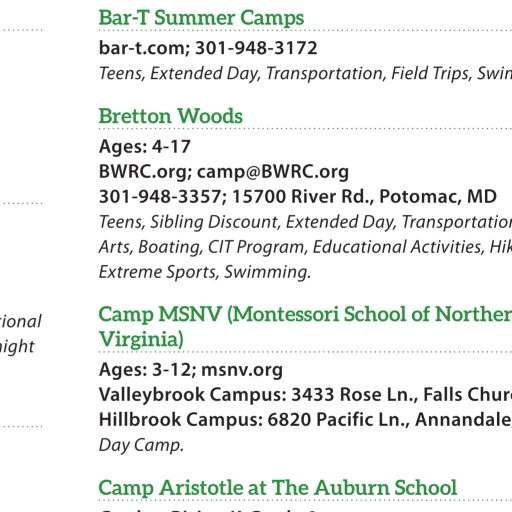Click the Ages: 4-17 text

pos(145,146)
